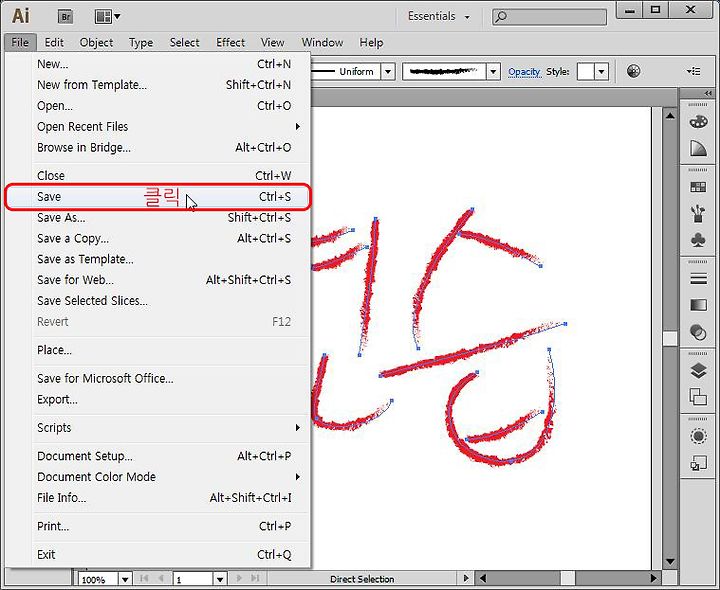Click horizontal scrollbar right arrow

654,578
